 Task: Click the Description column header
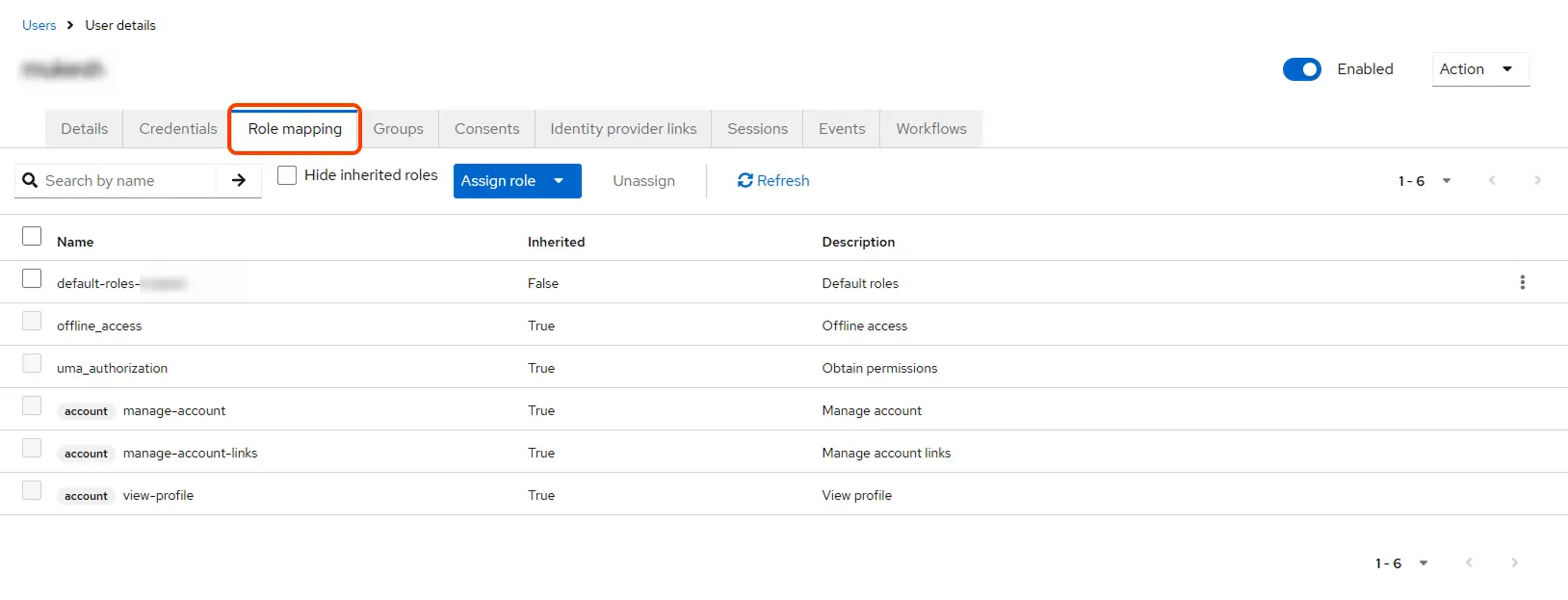[858, 242]
